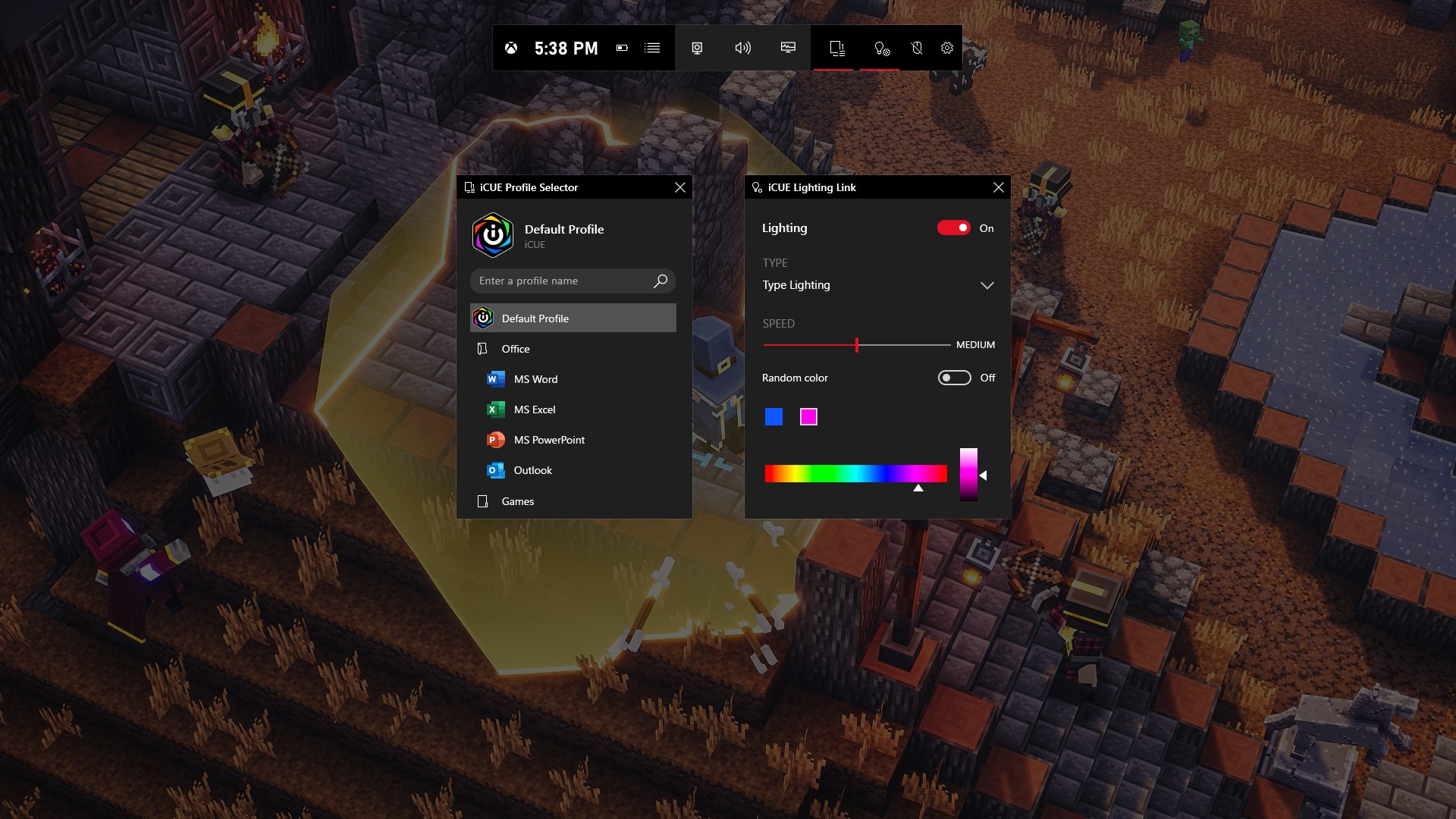Click the system settings gear icon in taskbar

coord(947,48)
